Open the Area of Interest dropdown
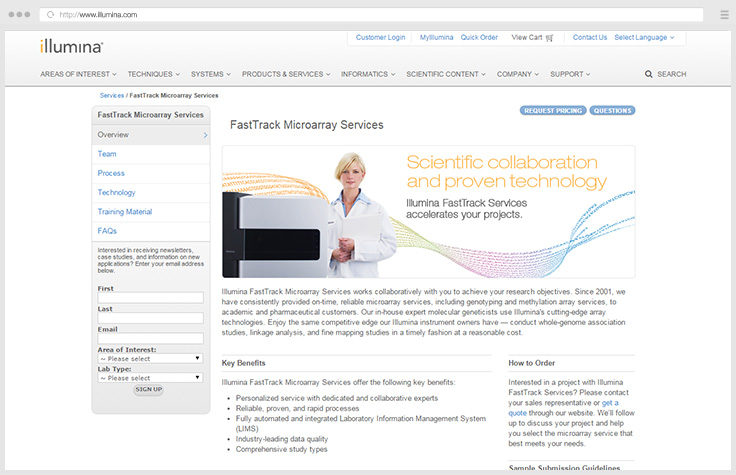This screenshot has width=736, height=475. (x=150, y=358)
